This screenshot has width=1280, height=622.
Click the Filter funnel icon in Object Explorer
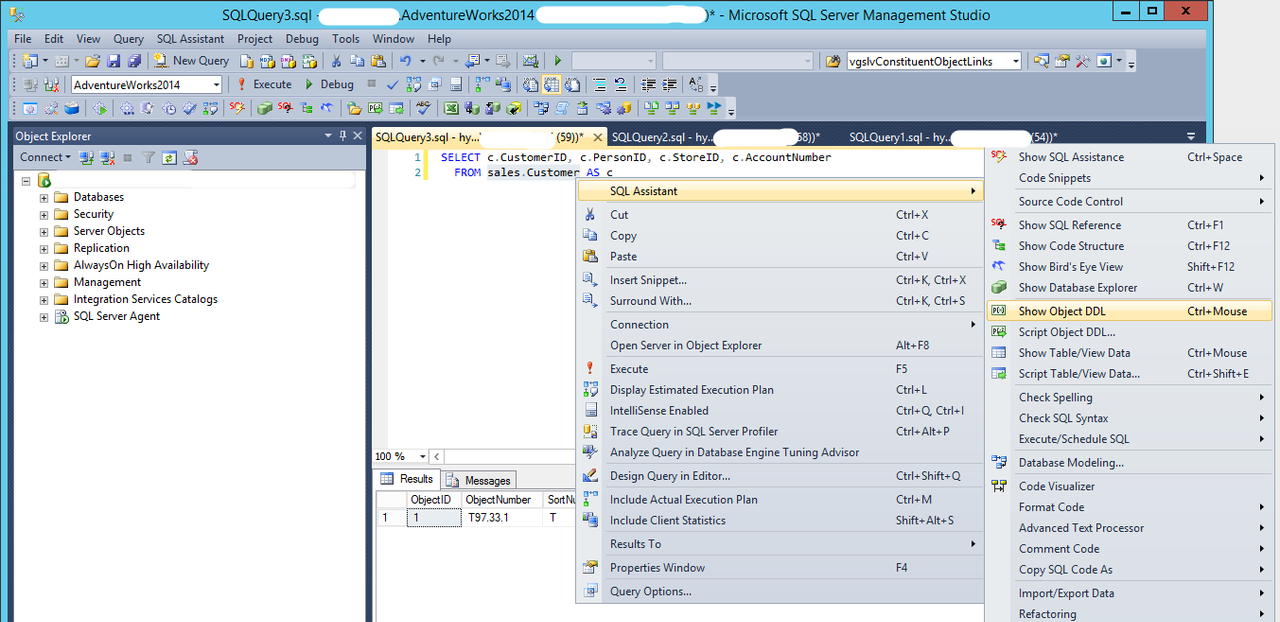(x=148, y=157)
